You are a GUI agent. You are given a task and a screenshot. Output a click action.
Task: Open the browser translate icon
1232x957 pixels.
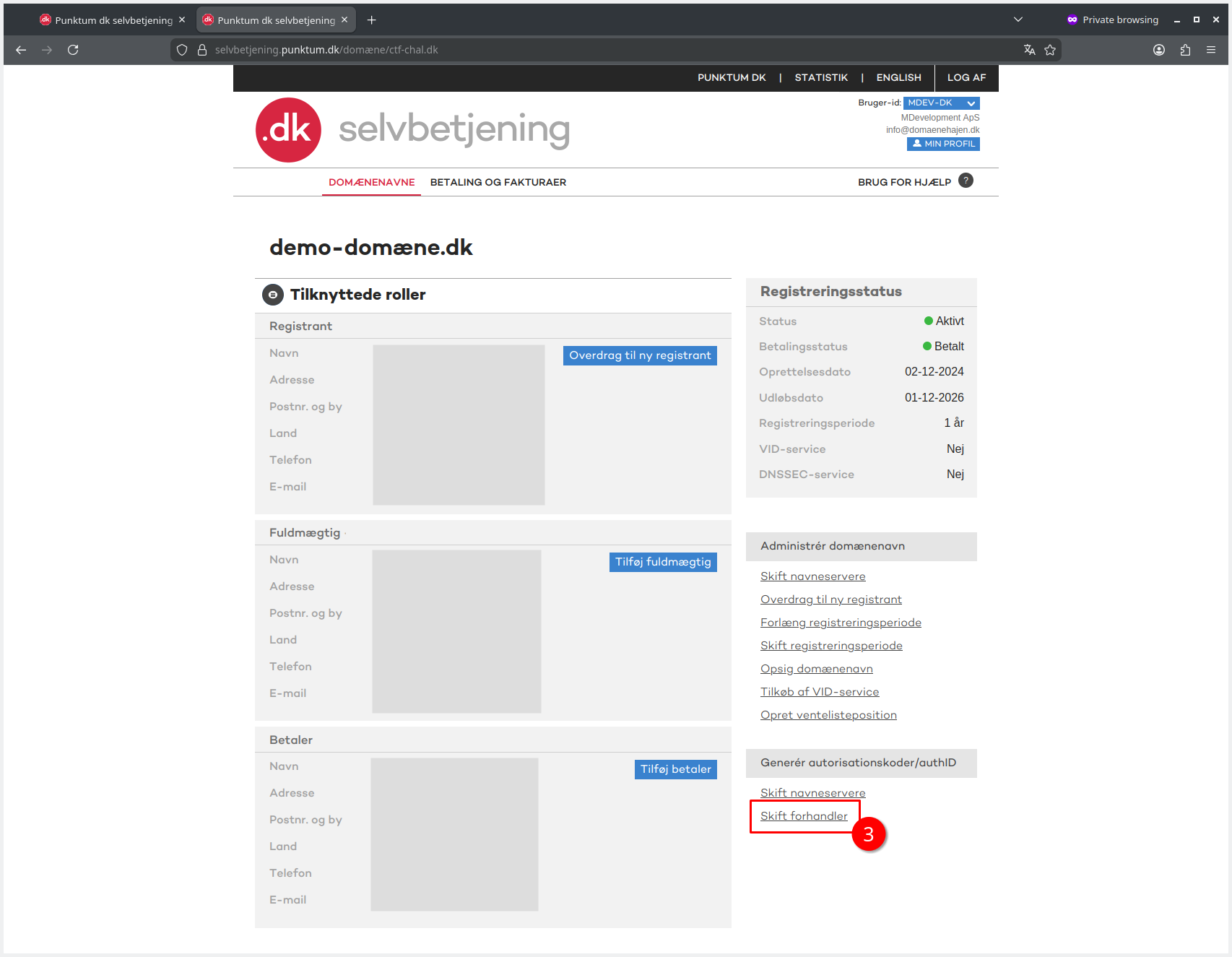[1029, 50]
